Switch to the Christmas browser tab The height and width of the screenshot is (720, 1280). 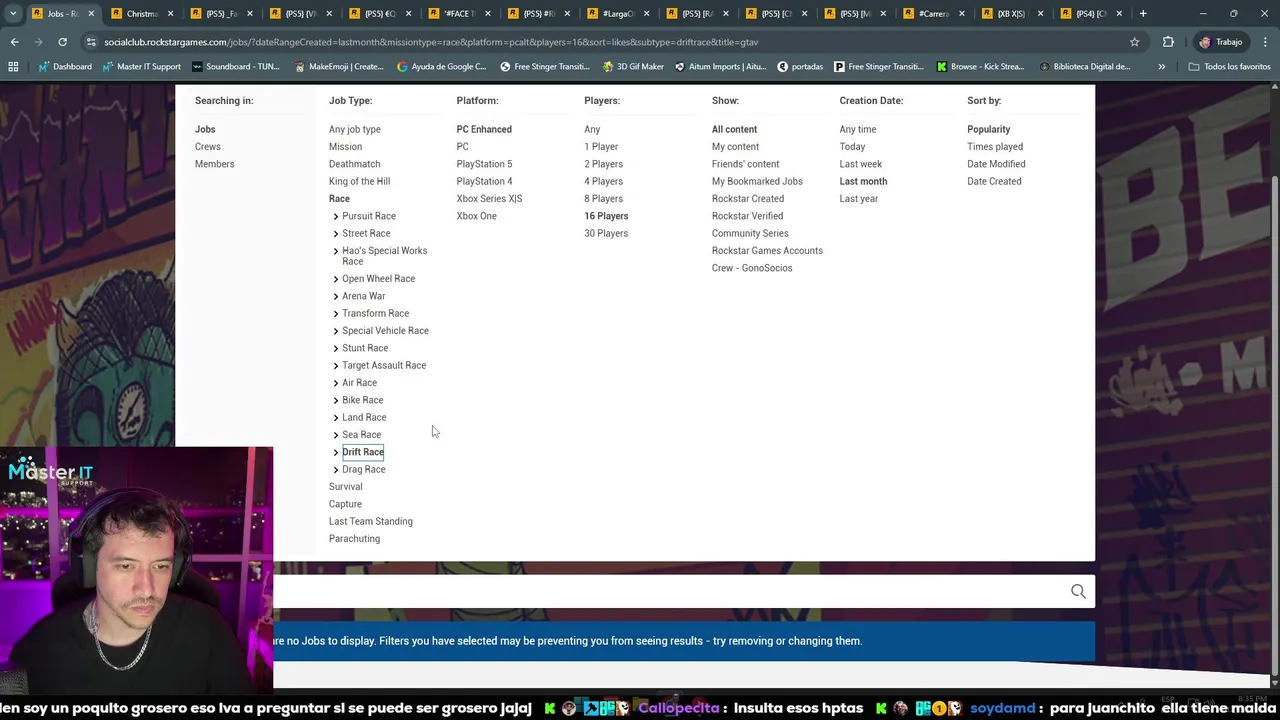[142, 14]
